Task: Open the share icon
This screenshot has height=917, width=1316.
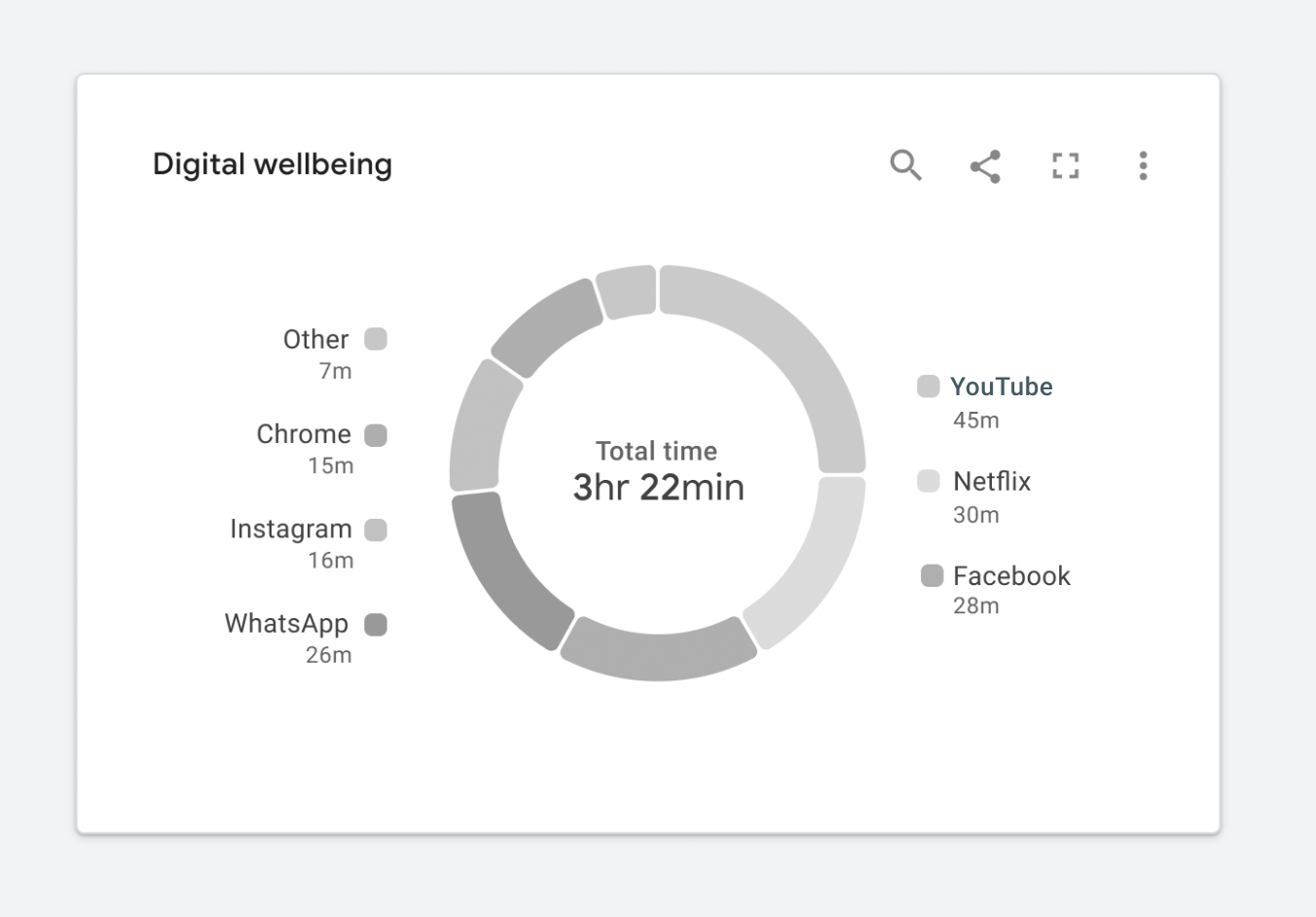Action: click(985, 166)
